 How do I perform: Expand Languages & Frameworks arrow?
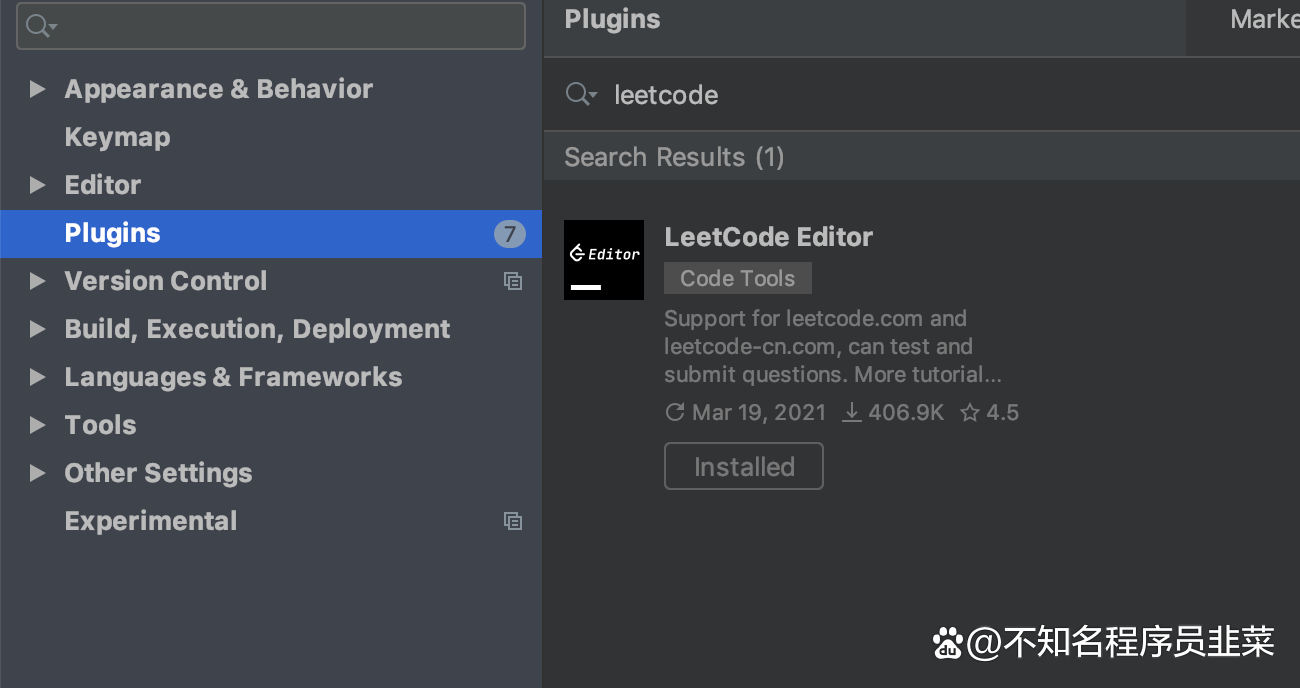tap(38, 377)
